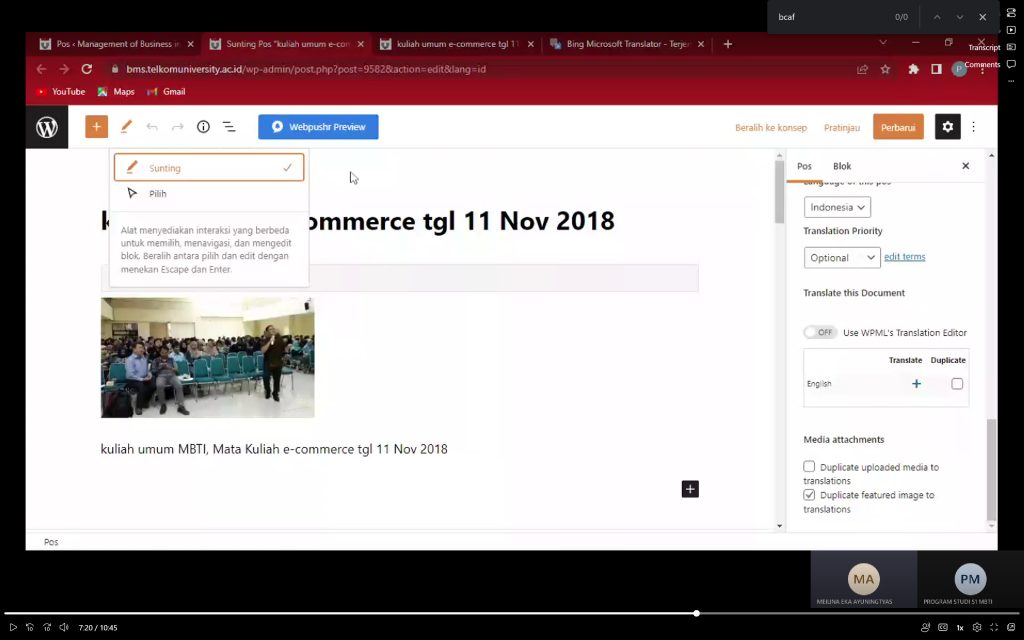Close the settings sidebar panel
The height and width of the screenshot is (640, 1024).
965,166
